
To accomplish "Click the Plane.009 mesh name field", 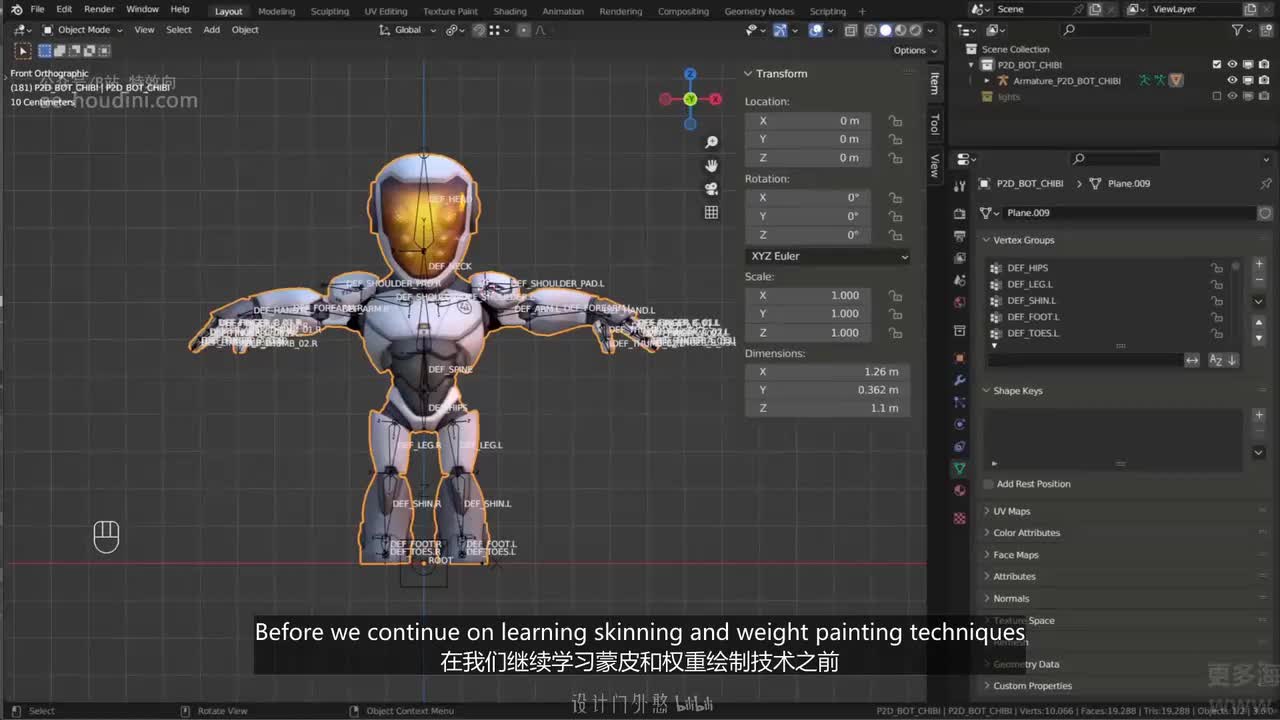I will tap(1128, 213).
